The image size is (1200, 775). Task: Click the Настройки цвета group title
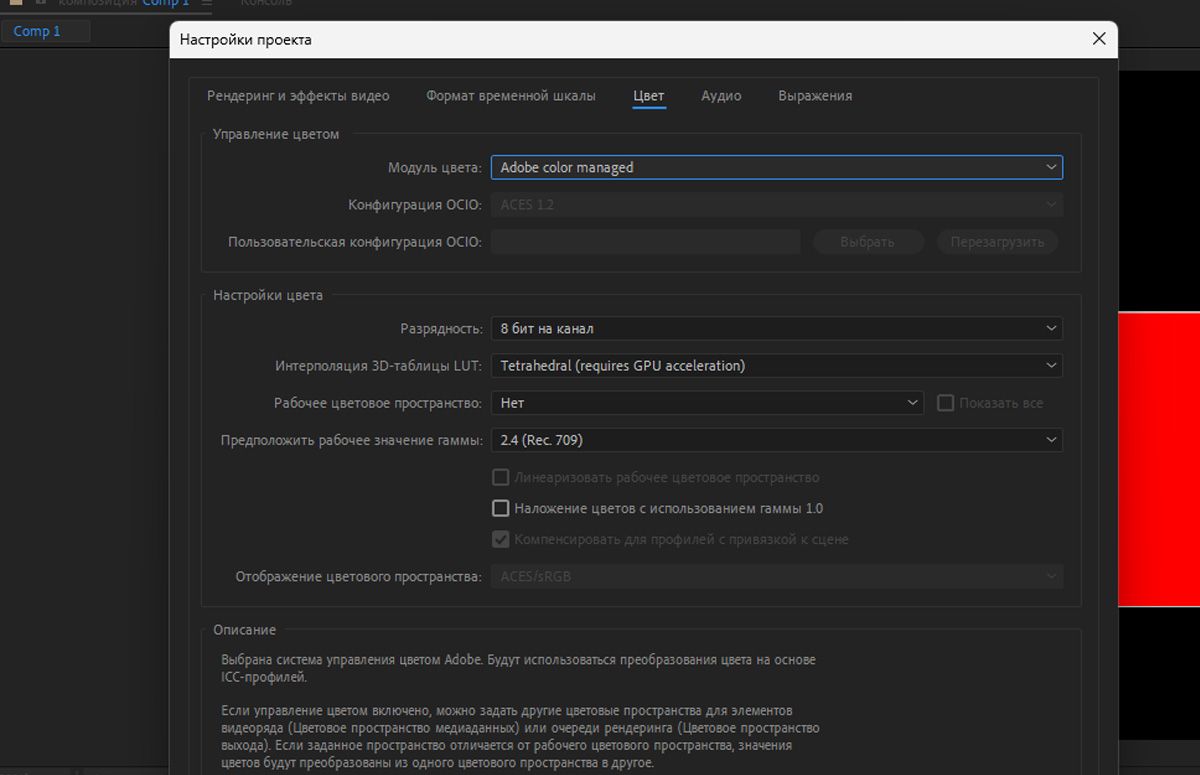coord(268,296)
